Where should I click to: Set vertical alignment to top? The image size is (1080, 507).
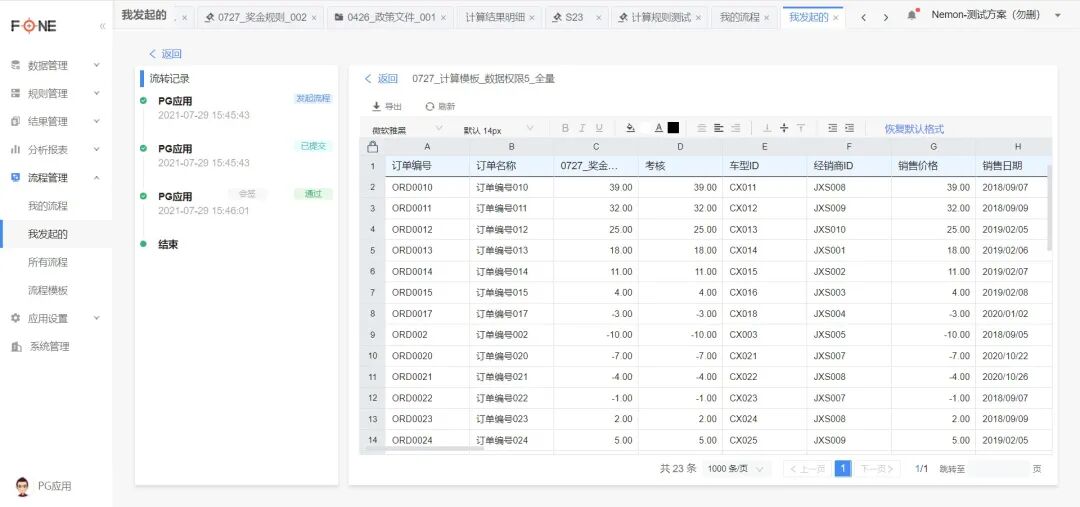click(x=801, y=128)
